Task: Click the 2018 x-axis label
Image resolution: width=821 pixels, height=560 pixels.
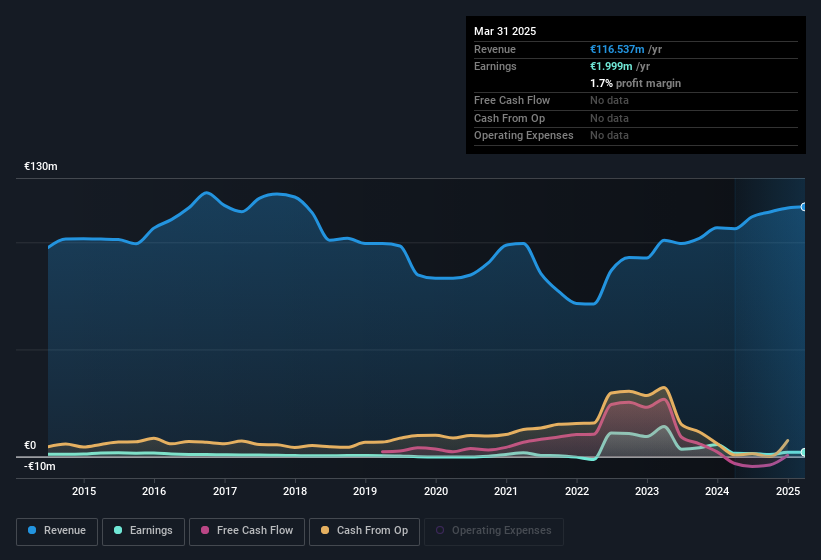Action: pyautogui.click(x=295, y=491)
